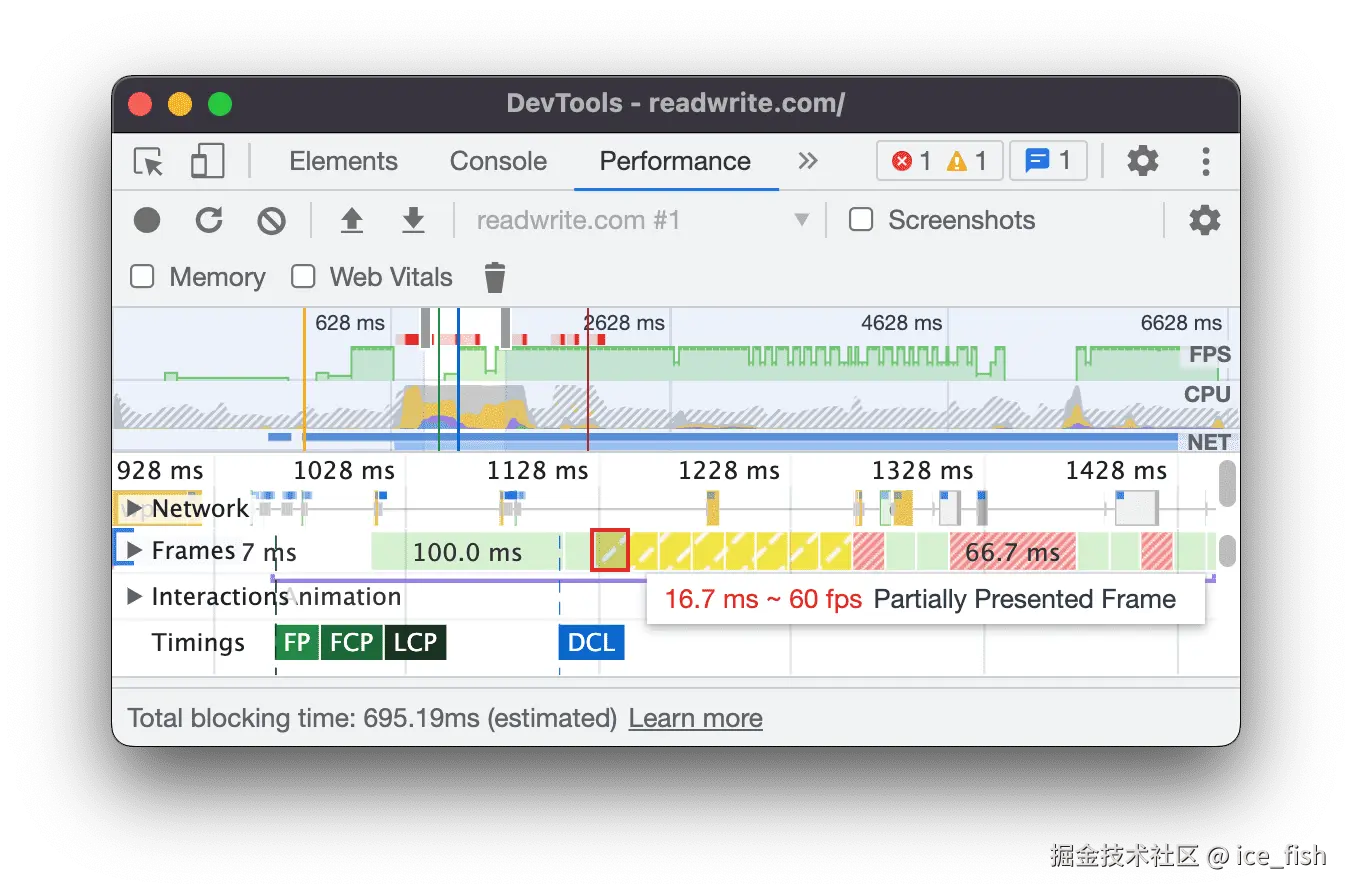
Task: Open the three-dot customize menu
Action: pos(1206,161)
